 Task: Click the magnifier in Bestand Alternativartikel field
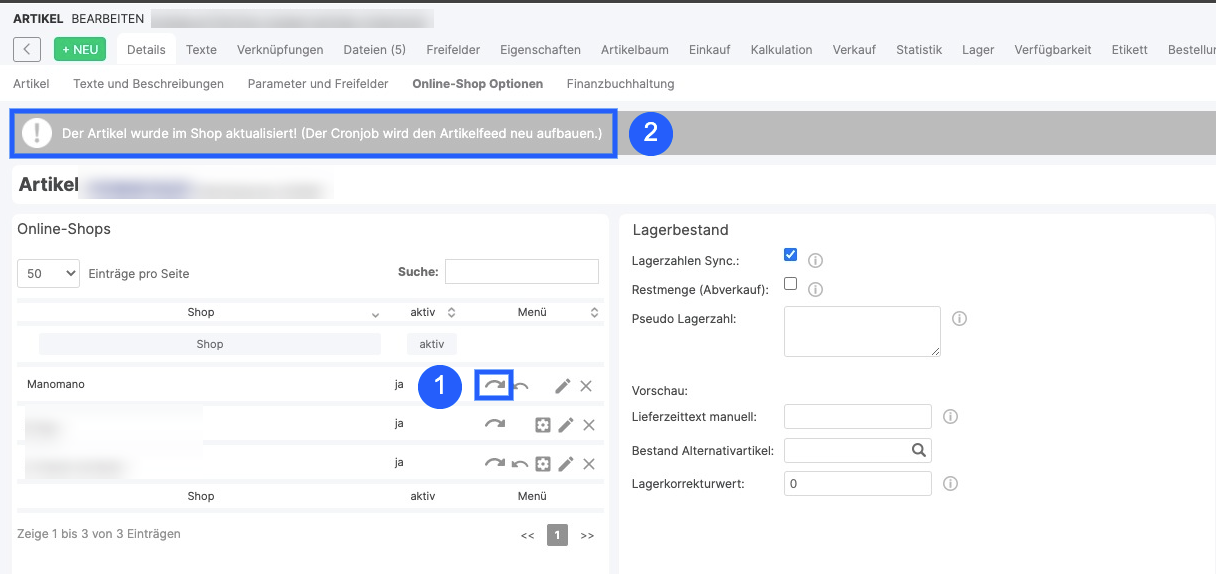(x=919, y=450)
